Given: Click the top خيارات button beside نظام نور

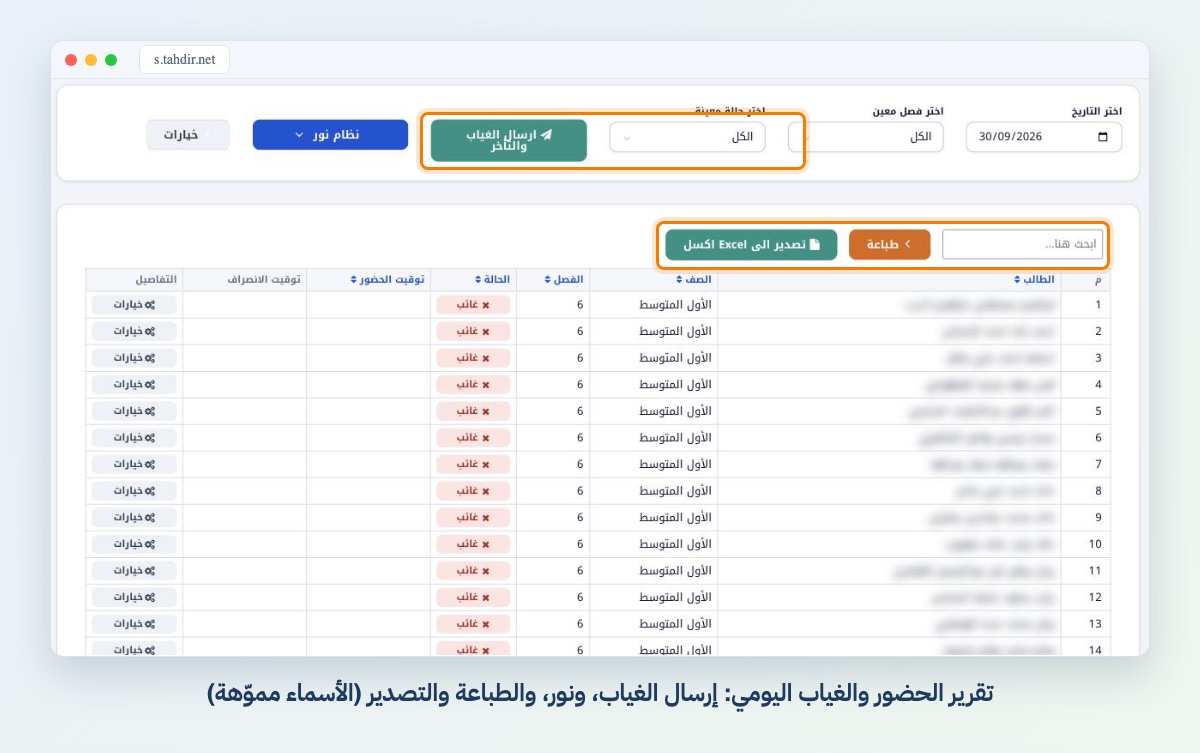Looking at the screenshot, I should pos(188,135).
